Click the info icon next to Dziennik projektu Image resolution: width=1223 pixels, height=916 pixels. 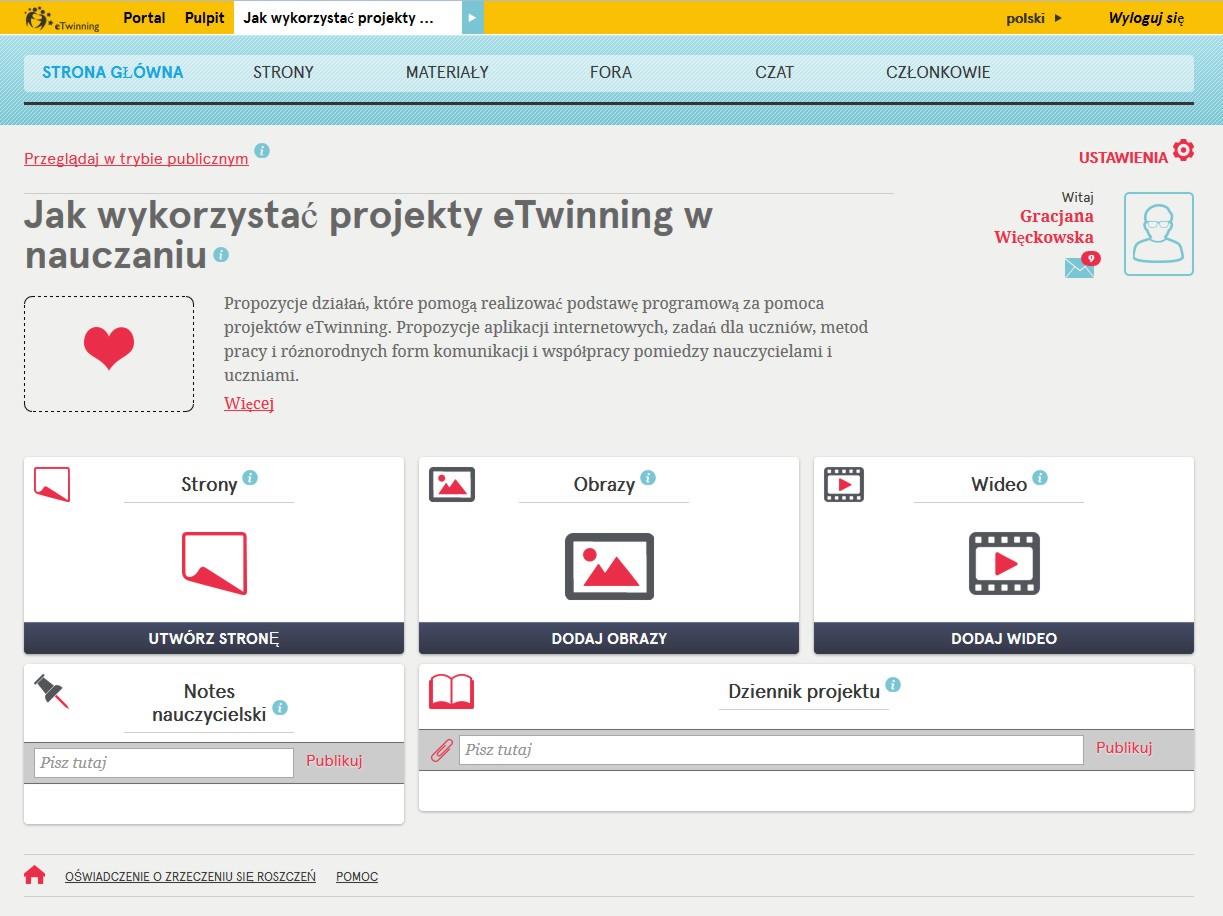893,685
